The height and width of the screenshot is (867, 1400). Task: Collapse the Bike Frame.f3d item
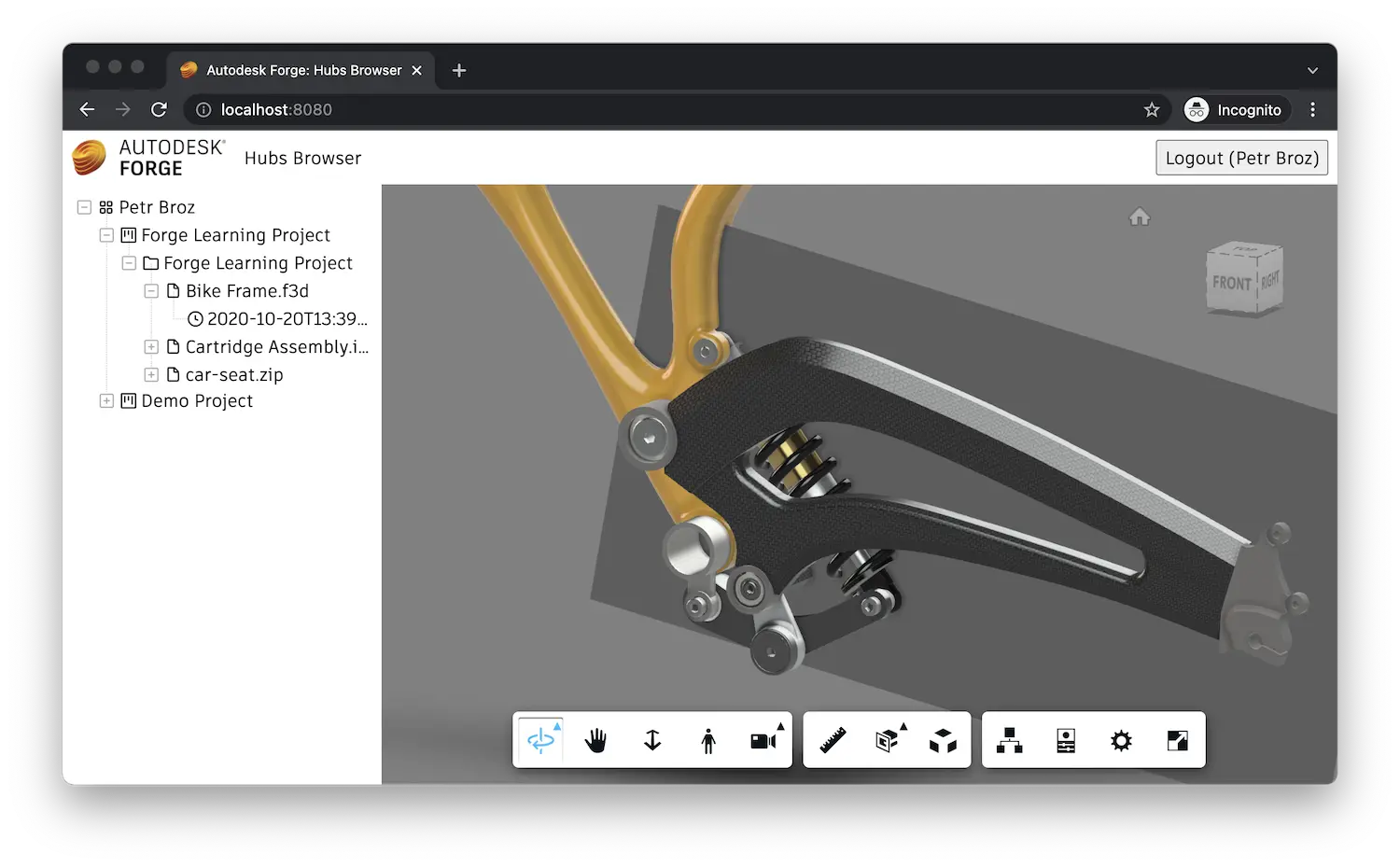(x=151, y=291)
